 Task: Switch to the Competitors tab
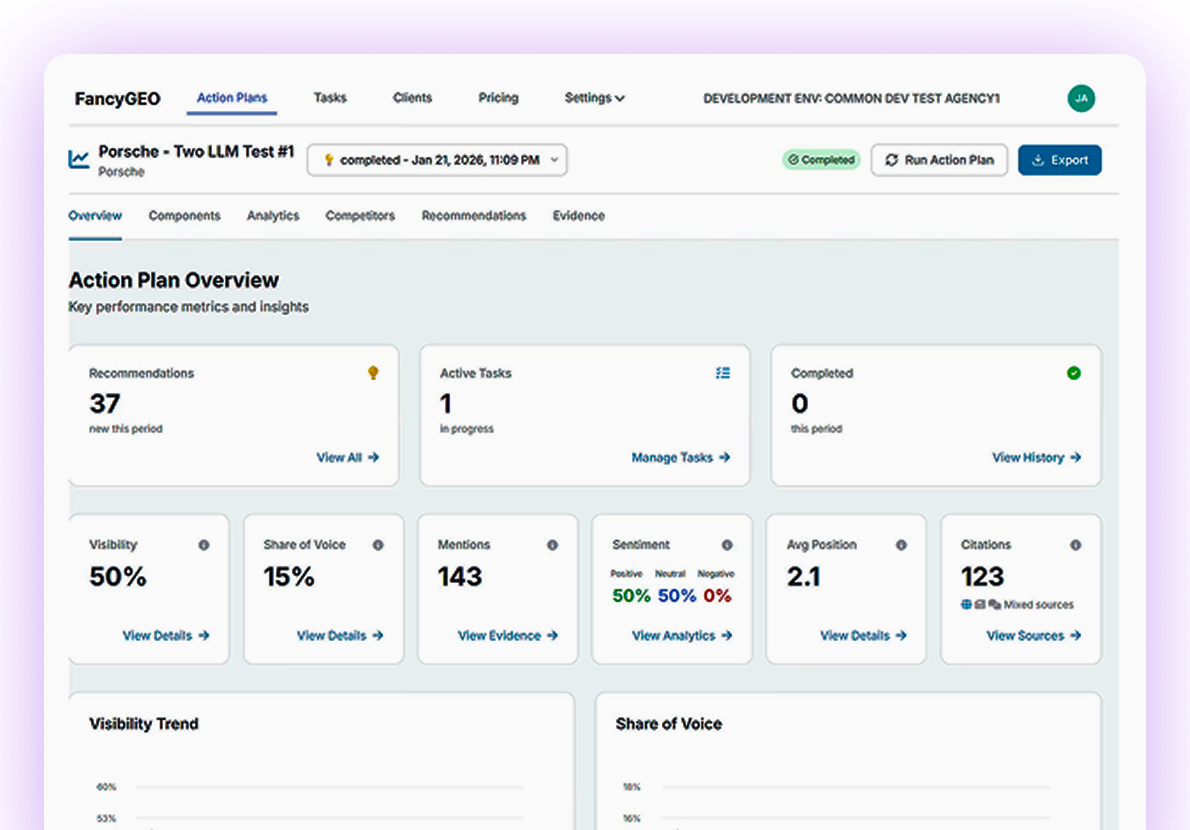[x=360, y=215]
